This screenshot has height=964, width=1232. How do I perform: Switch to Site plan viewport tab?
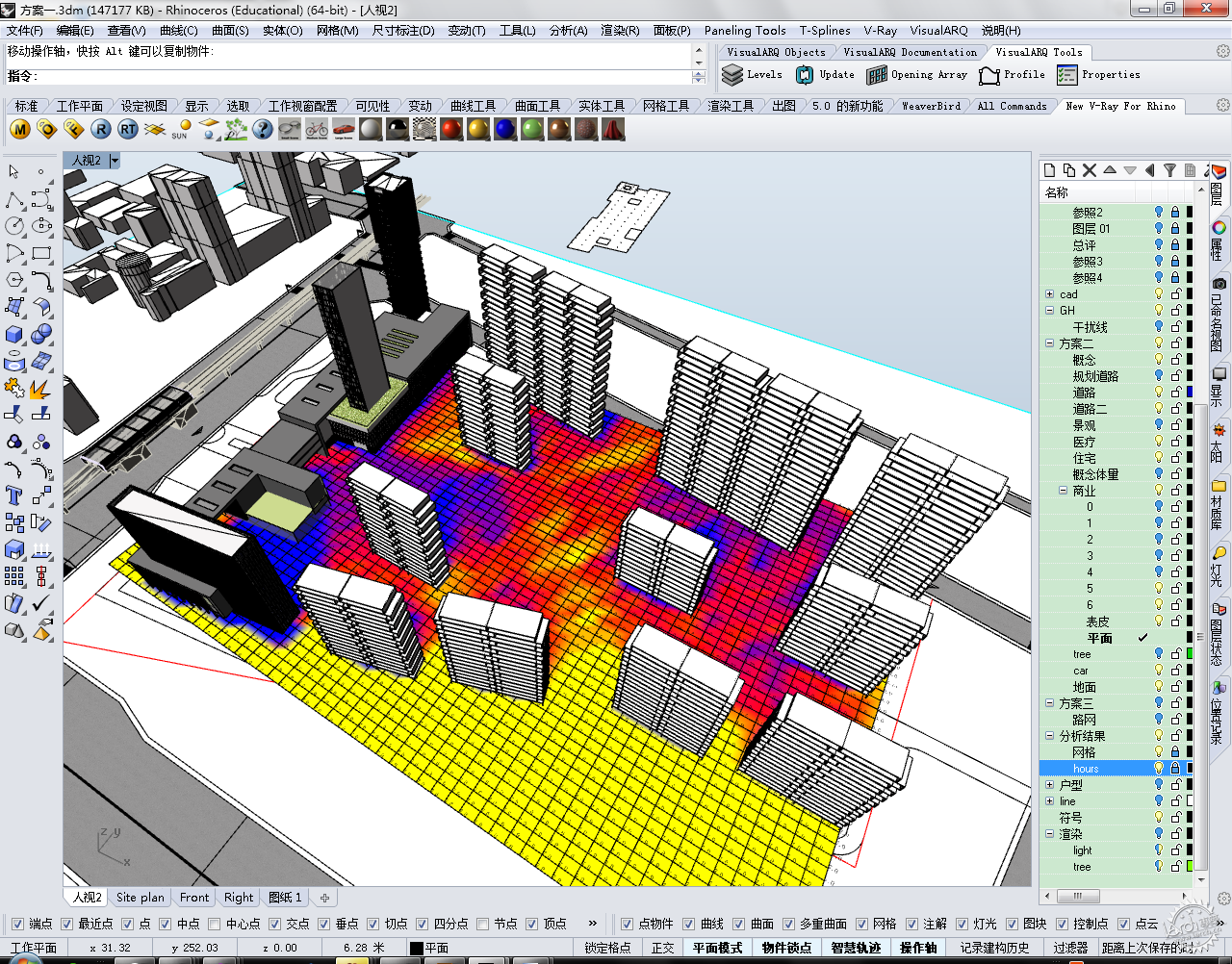pos(140,898)
